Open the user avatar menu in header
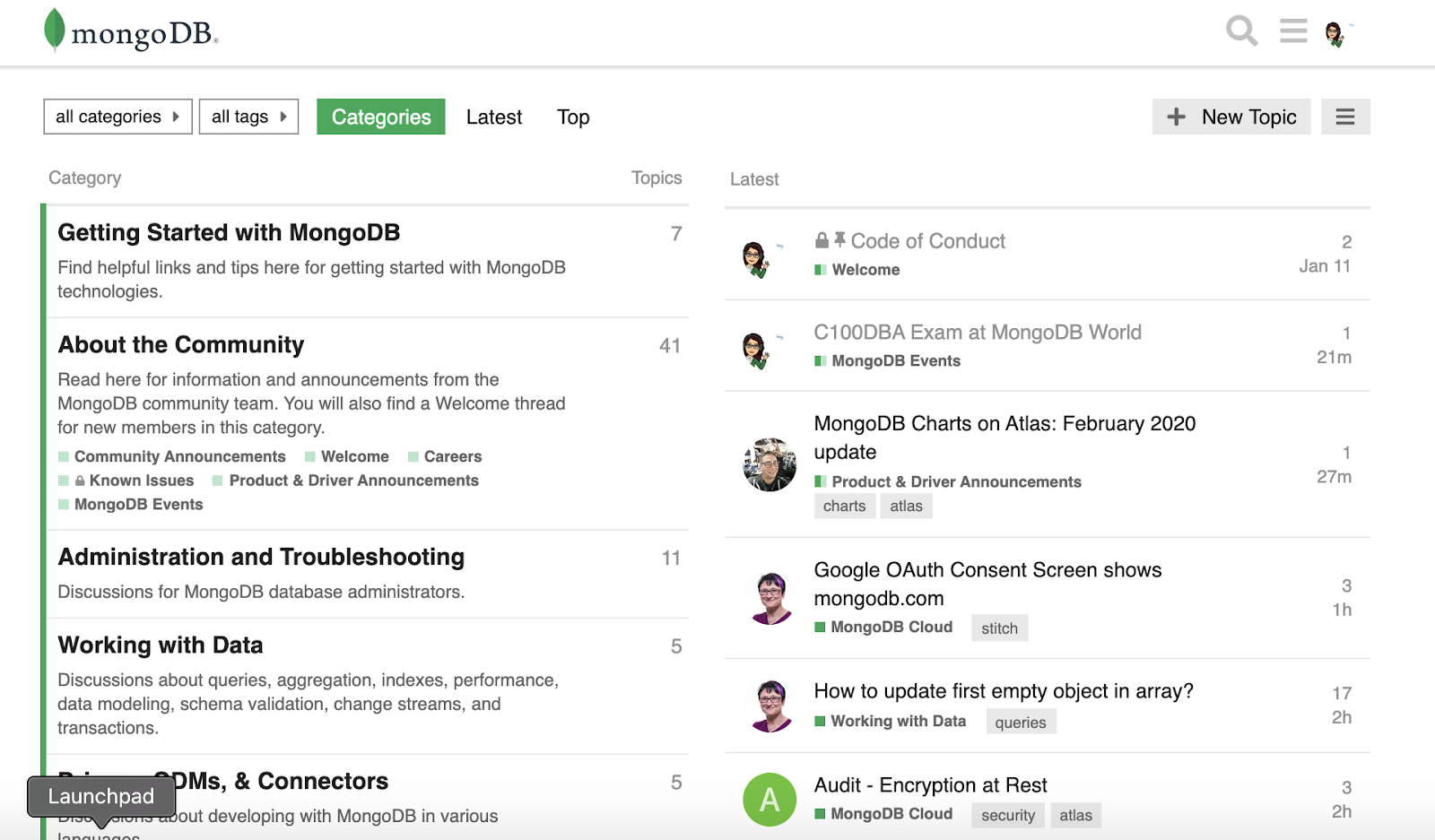The image size is (1435, 840). pos(1335,34)
